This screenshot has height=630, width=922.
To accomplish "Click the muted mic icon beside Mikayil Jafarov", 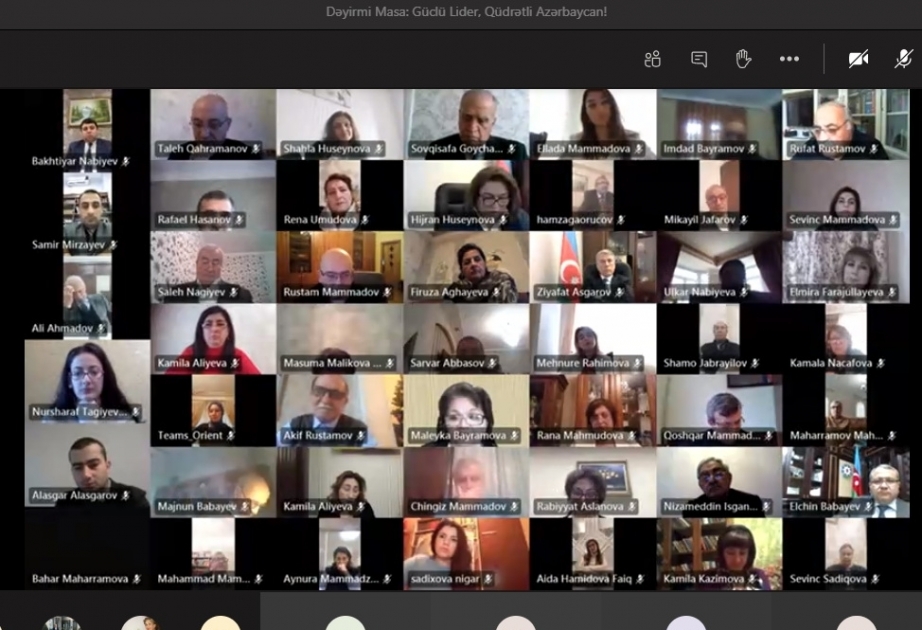I will tap(744, 220).
